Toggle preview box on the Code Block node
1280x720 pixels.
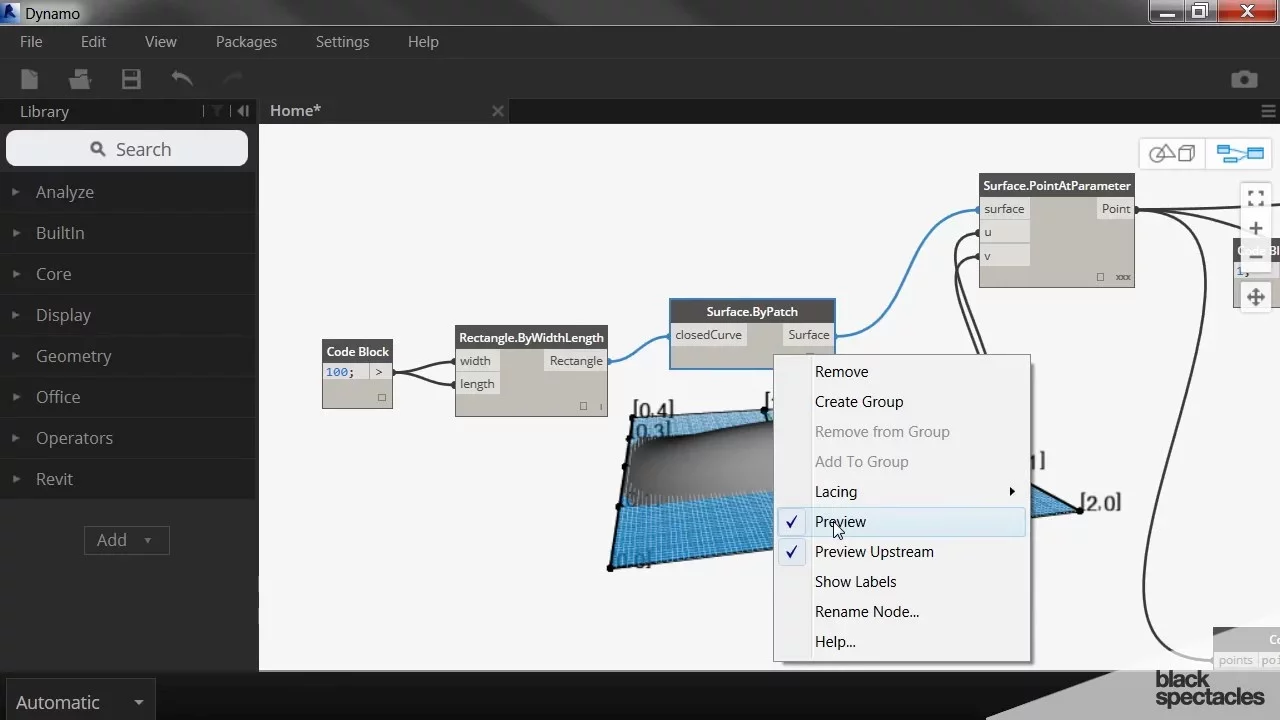click(381, 398)
